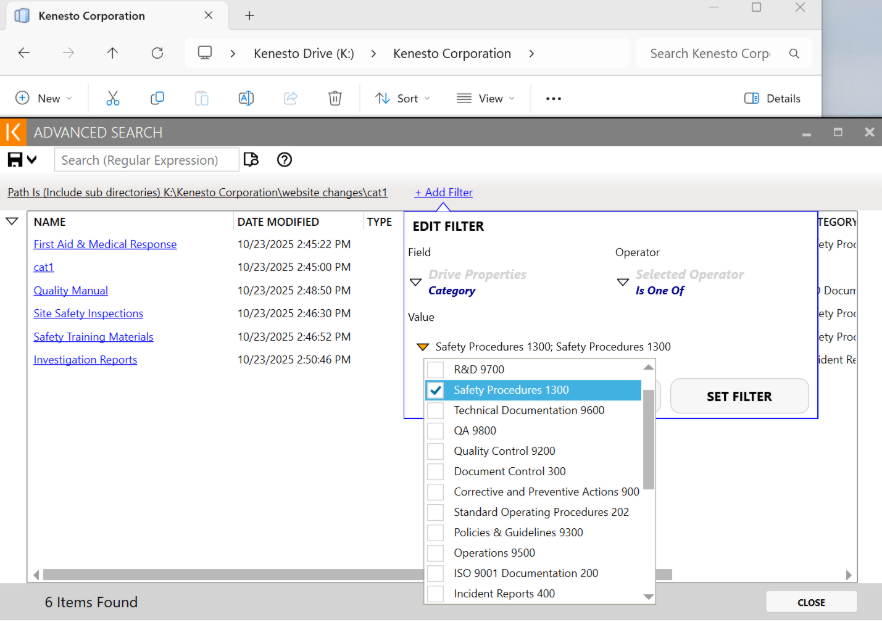
Task: Click the Share icon in Explorer toolbar
Action: pos(290,98)
